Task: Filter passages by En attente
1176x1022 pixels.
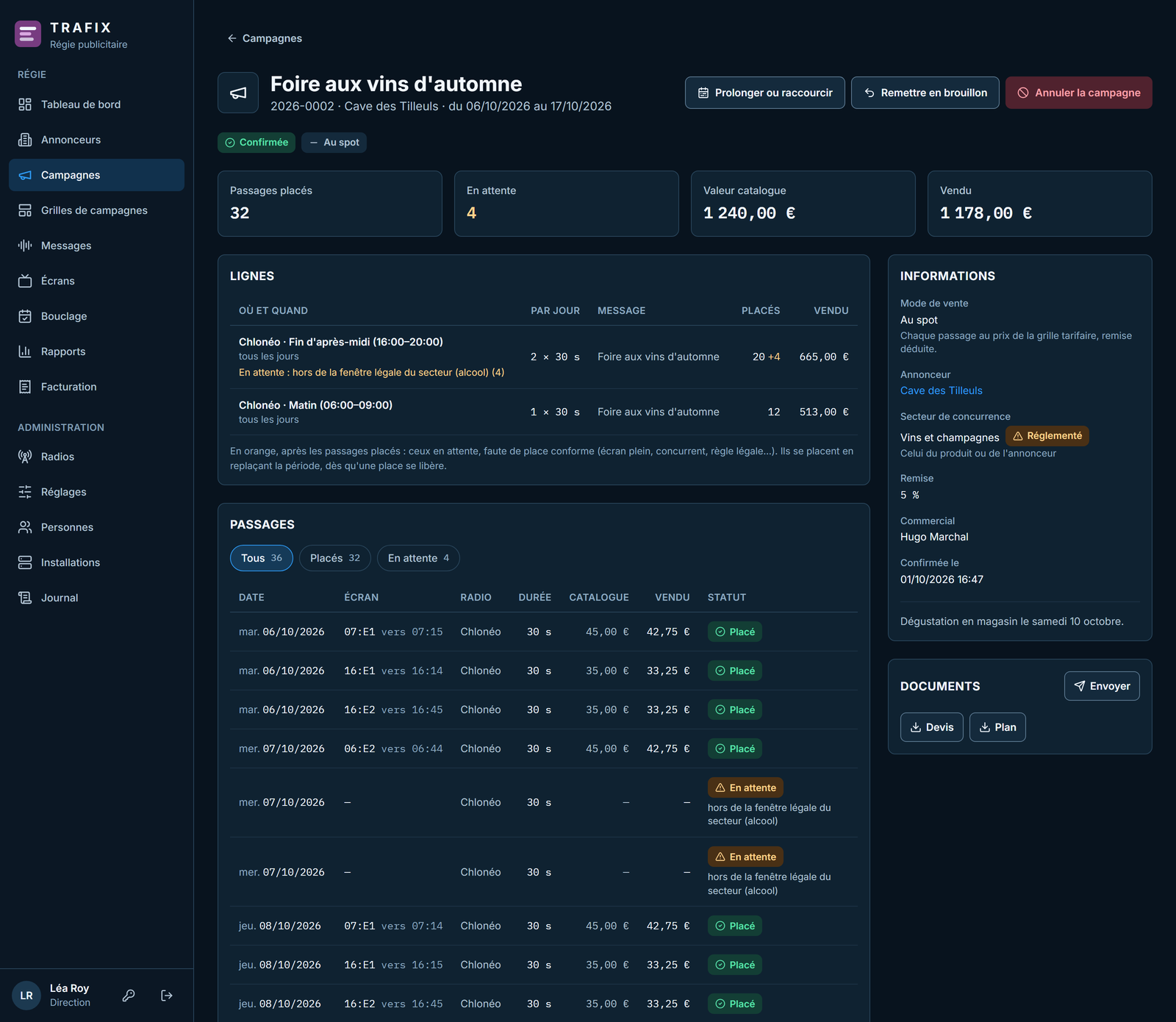Action: pos(418,558)
